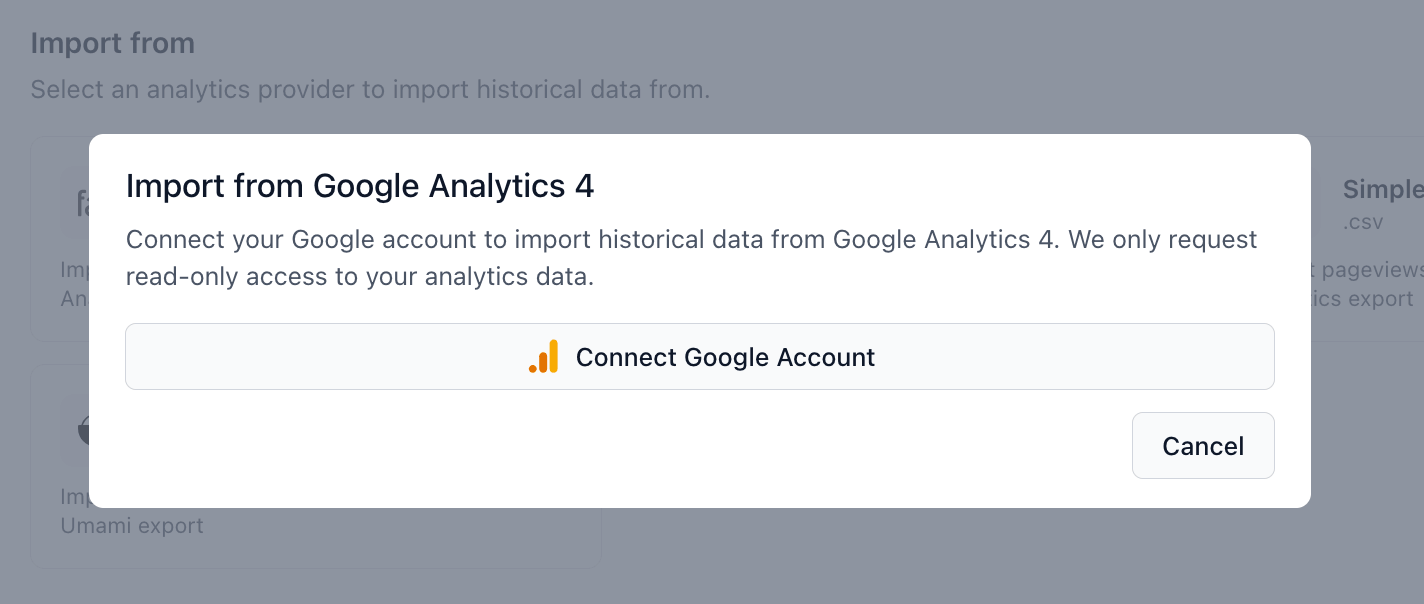Viewport: 1424px width, 604px height.
Task: Click the dialog title 'Import from Google Analytics 4'
Action: 359,186
